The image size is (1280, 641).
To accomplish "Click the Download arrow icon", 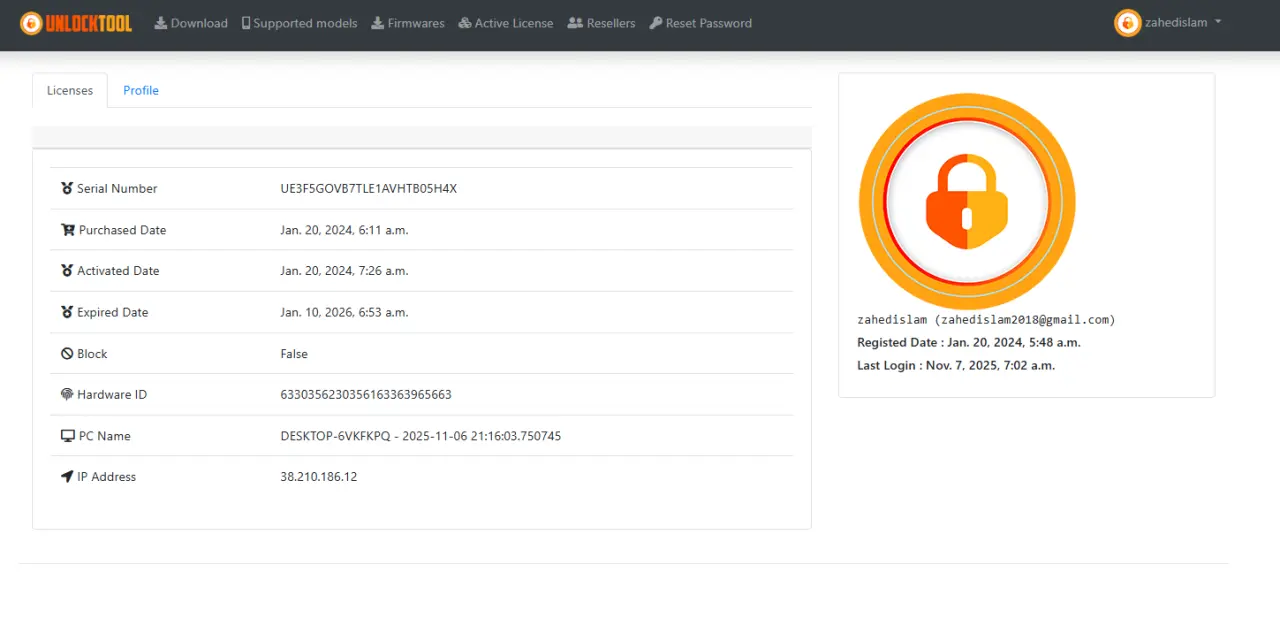I will pyautogui.click(x=160, y=23).
